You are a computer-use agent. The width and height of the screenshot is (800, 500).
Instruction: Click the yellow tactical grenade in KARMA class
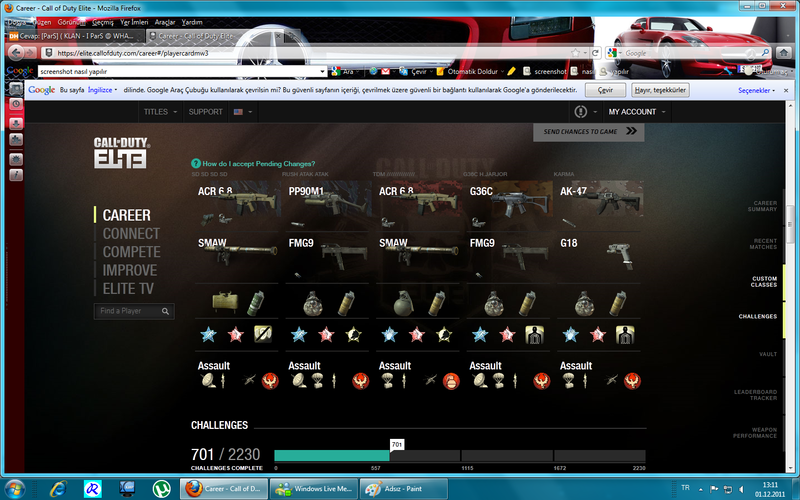[x=618, y=303]
